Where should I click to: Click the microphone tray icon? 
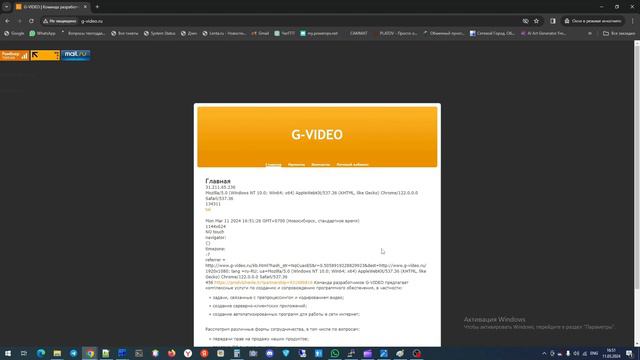click(568, 353)
